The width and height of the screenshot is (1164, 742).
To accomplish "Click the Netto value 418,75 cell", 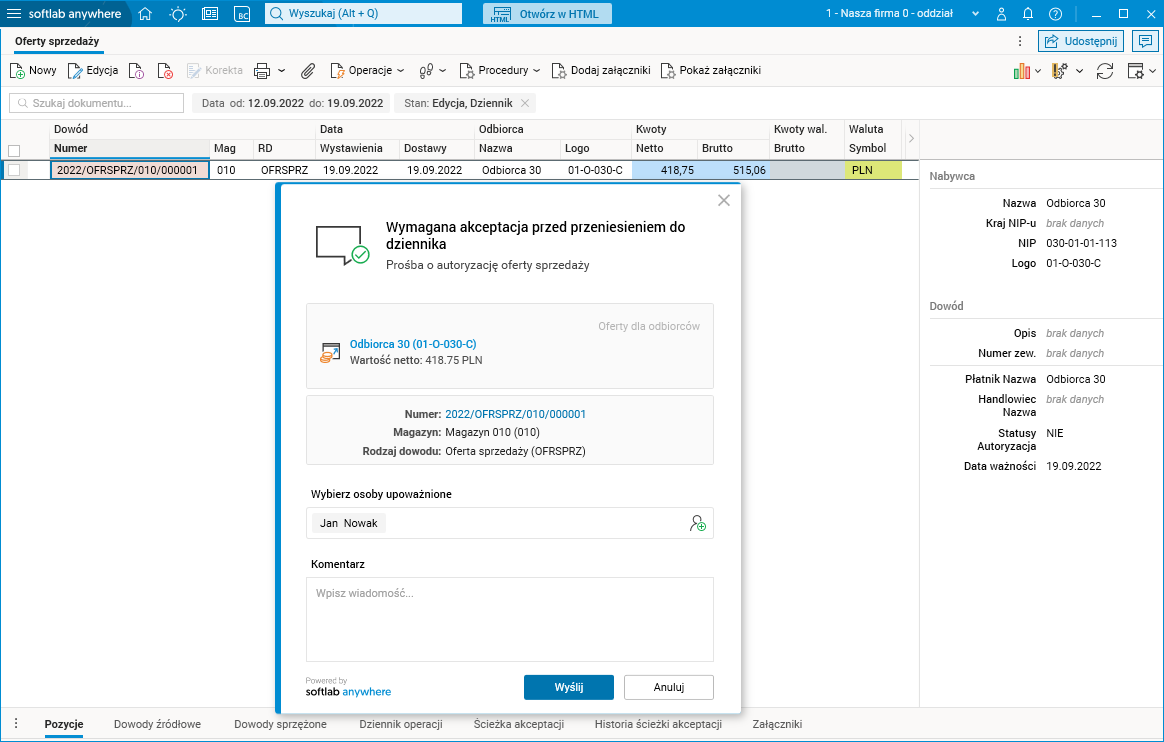I will tap(664, 170).
